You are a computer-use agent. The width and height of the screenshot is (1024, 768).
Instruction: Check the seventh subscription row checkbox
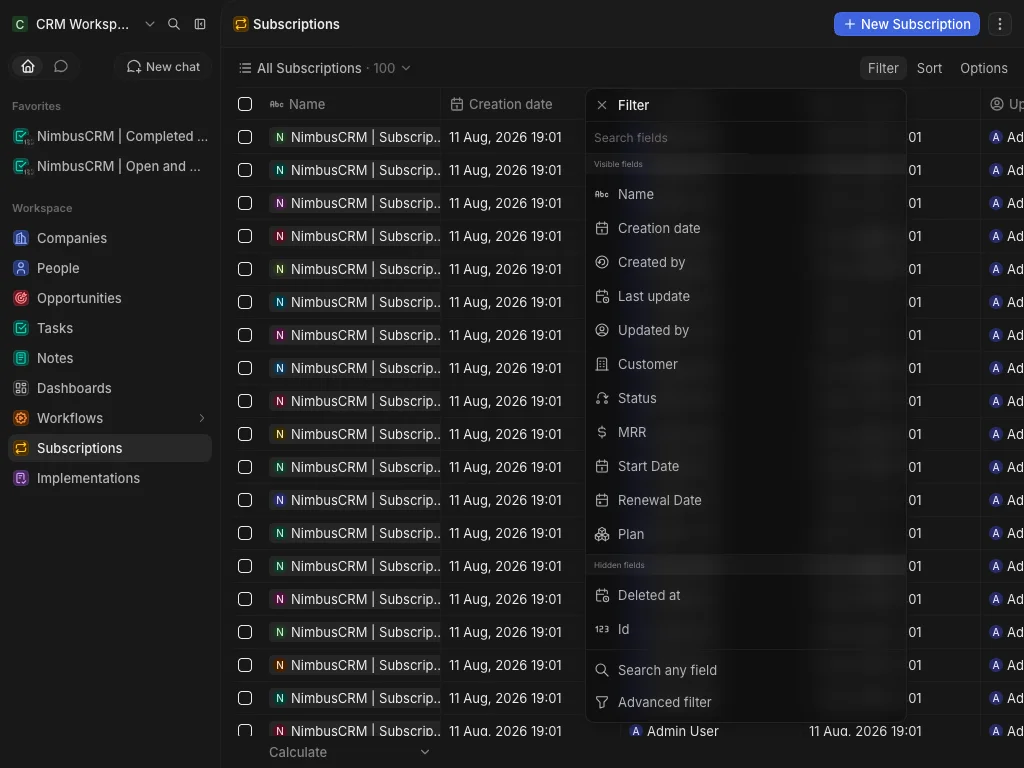coord(245,335)
